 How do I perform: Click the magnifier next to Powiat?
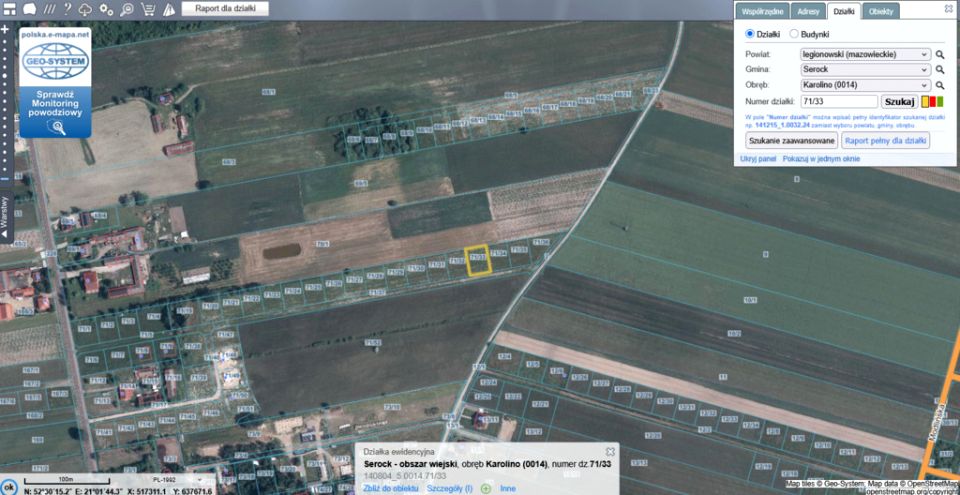point(940,54)
